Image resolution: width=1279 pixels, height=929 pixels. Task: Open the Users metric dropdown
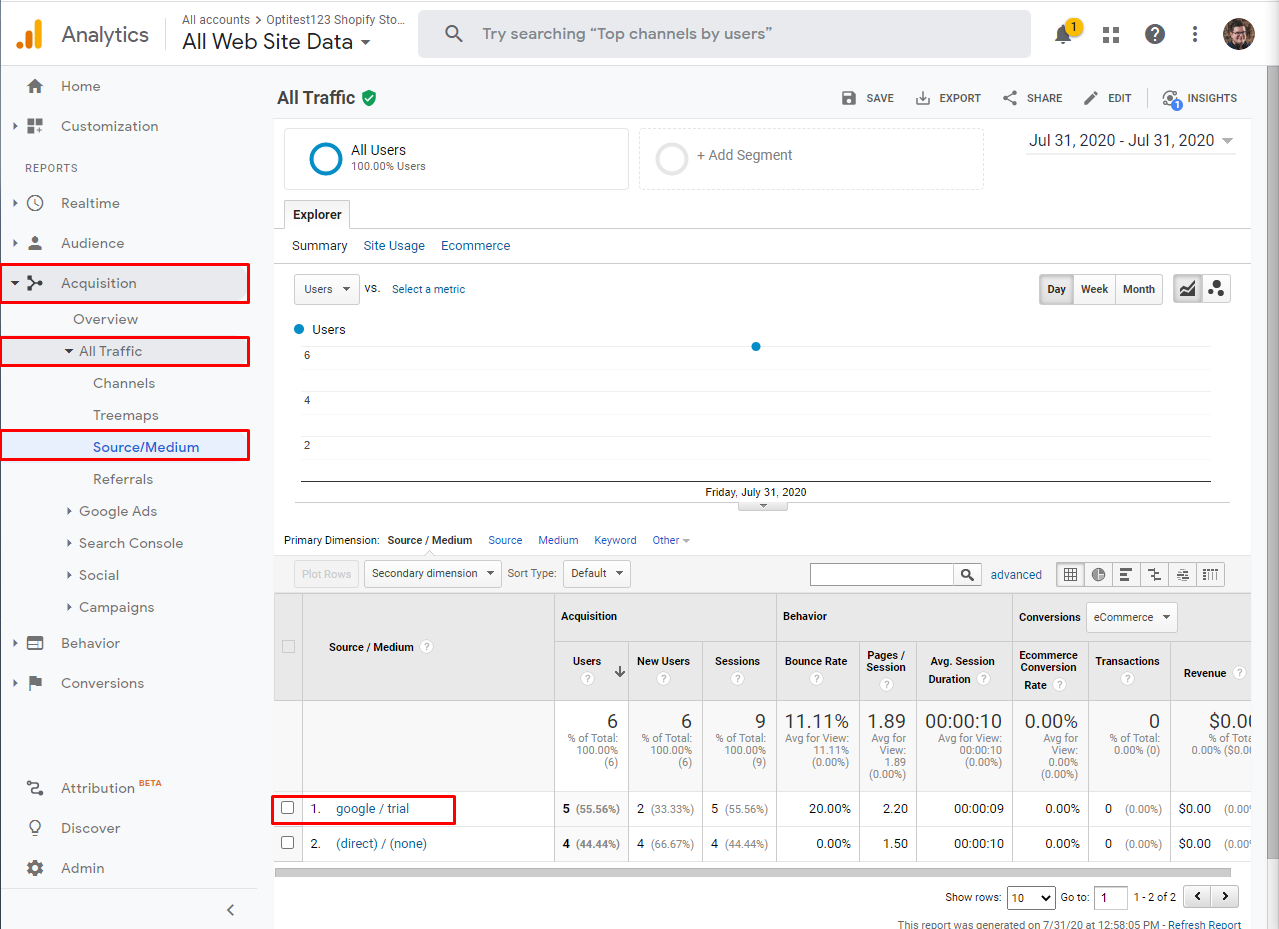pos(327,289)
